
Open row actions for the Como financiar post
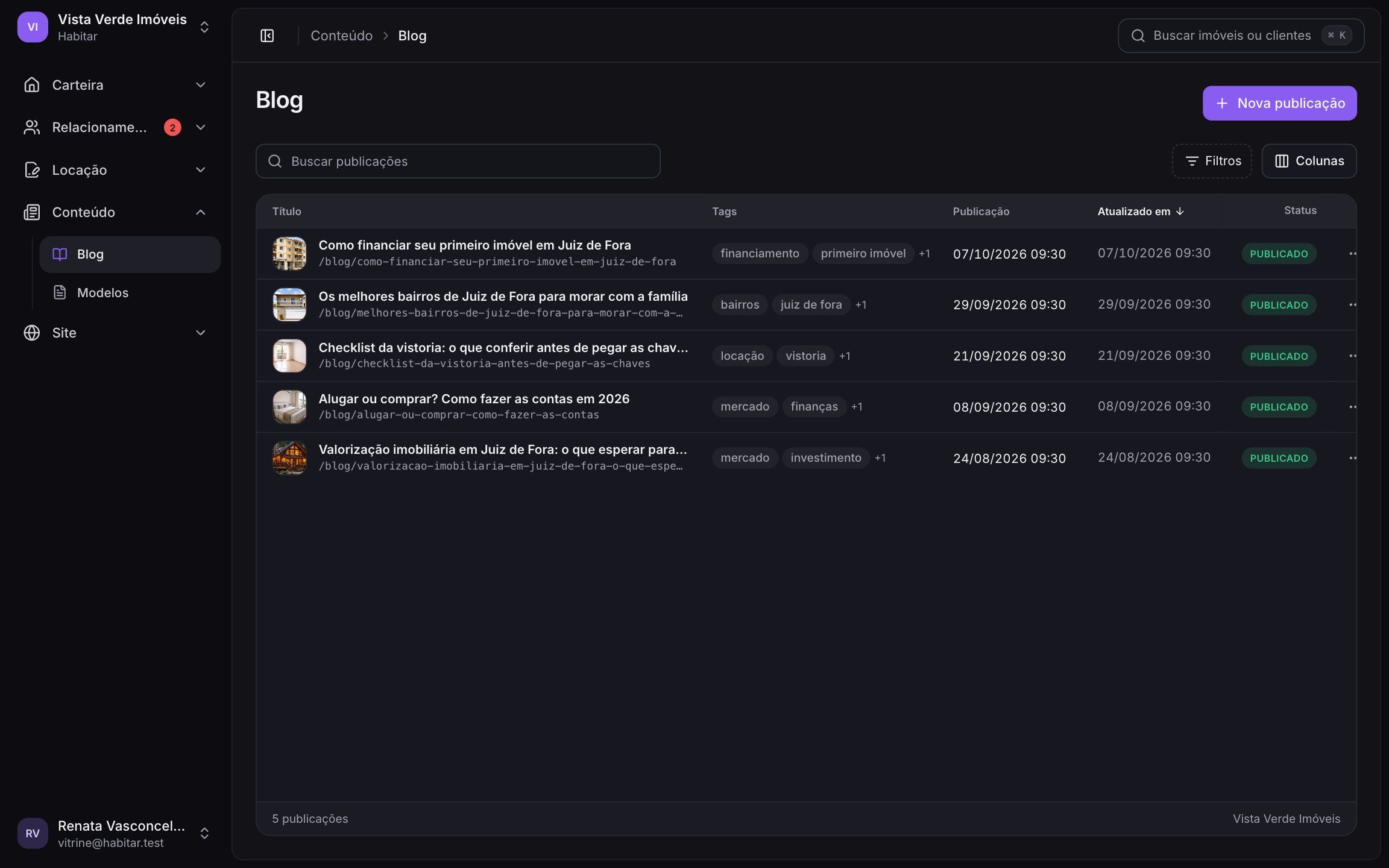1352,254
